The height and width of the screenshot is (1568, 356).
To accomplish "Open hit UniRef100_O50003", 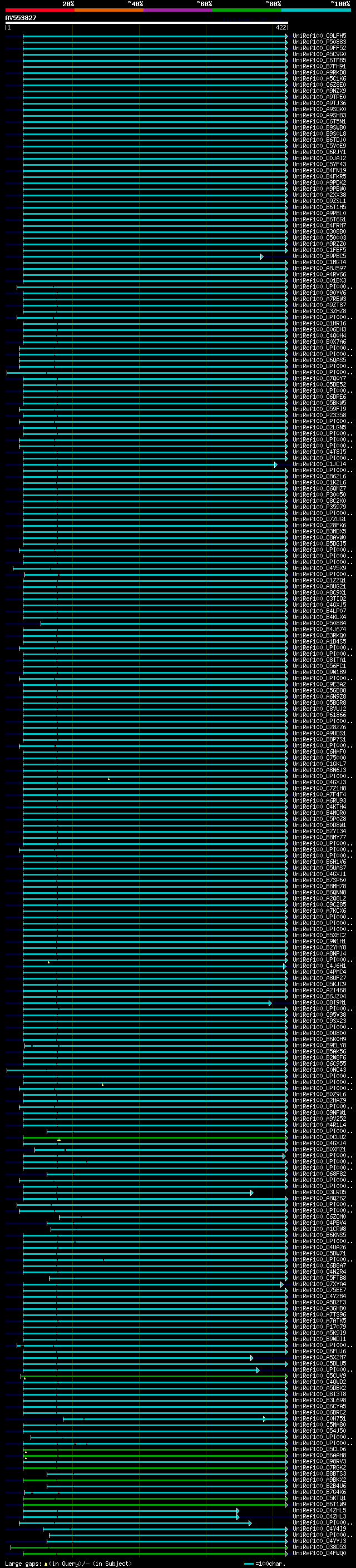I will [319, 238].
